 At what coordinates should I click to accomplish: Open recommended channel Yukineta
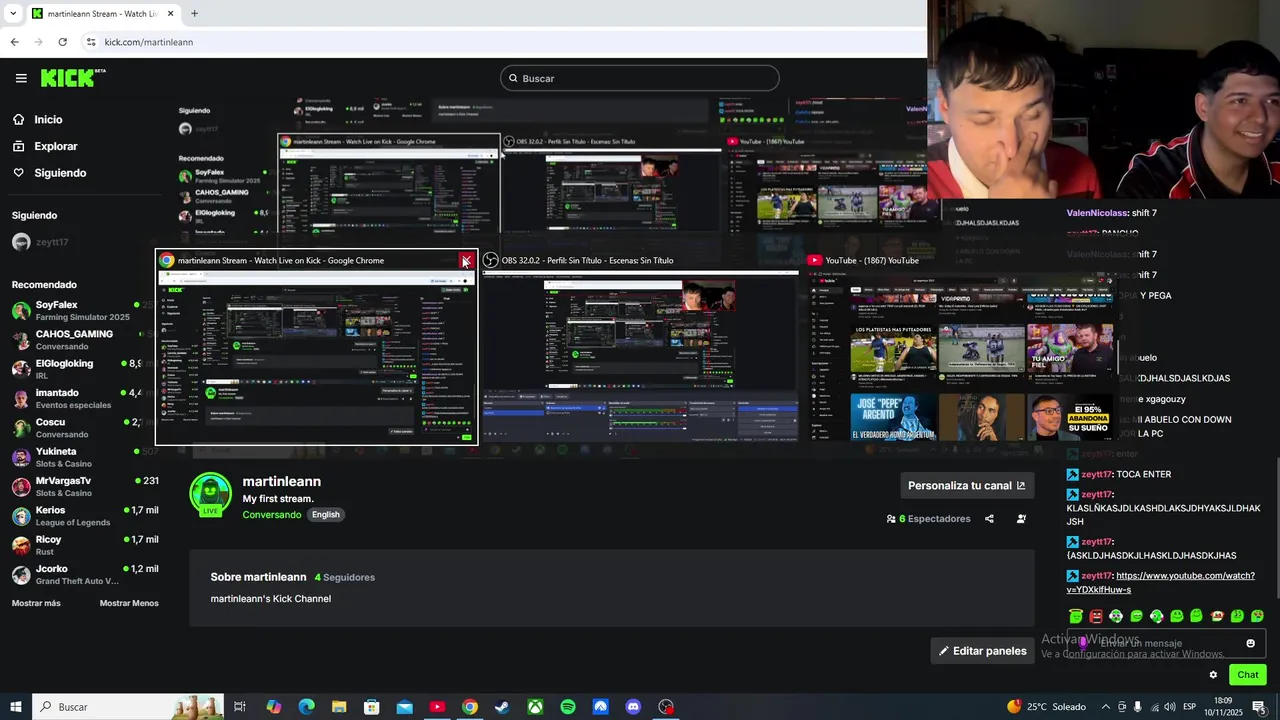pyautogui.click(x=84, y=457)
